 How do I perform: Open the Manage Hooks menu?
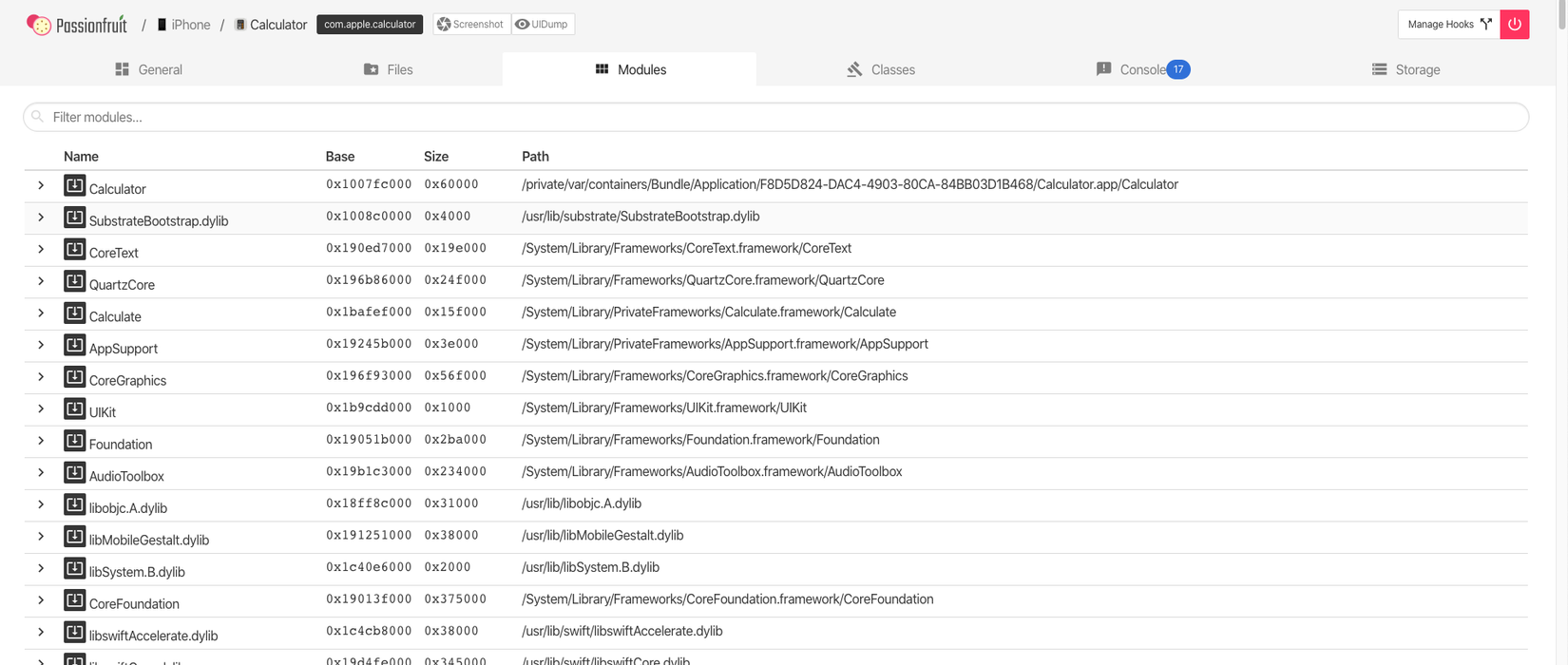[1448, 25]
